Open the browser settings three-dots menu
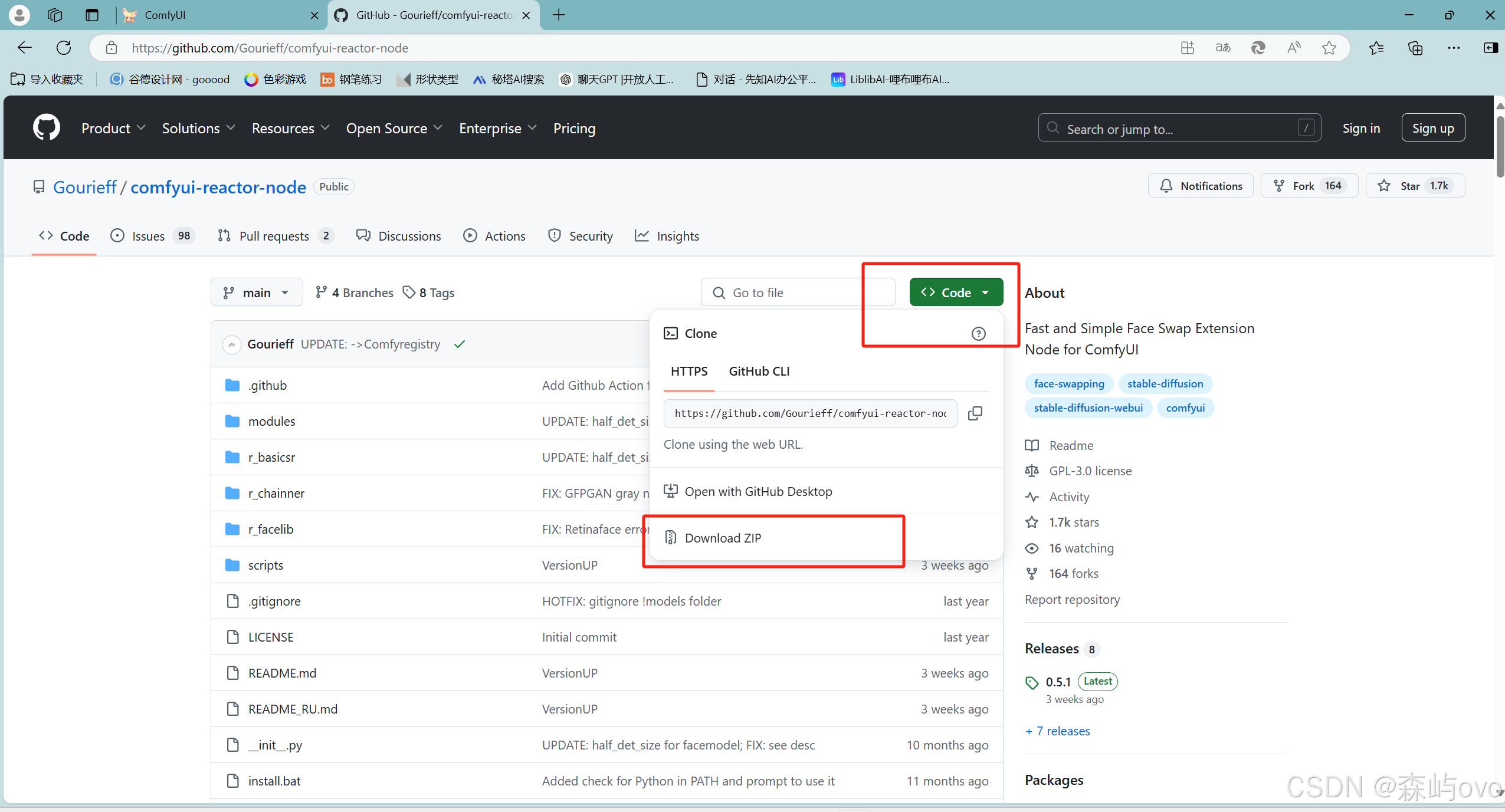Viewport: 1505px width, 812px height. click(x=1454, y=48)
